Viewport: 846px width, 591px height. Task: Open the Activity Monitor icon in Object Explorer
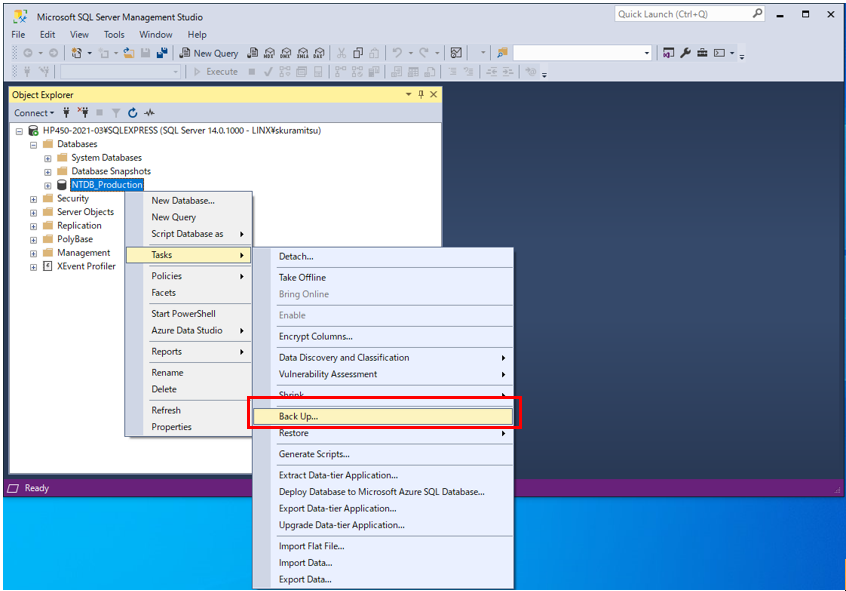pos(149,113)
